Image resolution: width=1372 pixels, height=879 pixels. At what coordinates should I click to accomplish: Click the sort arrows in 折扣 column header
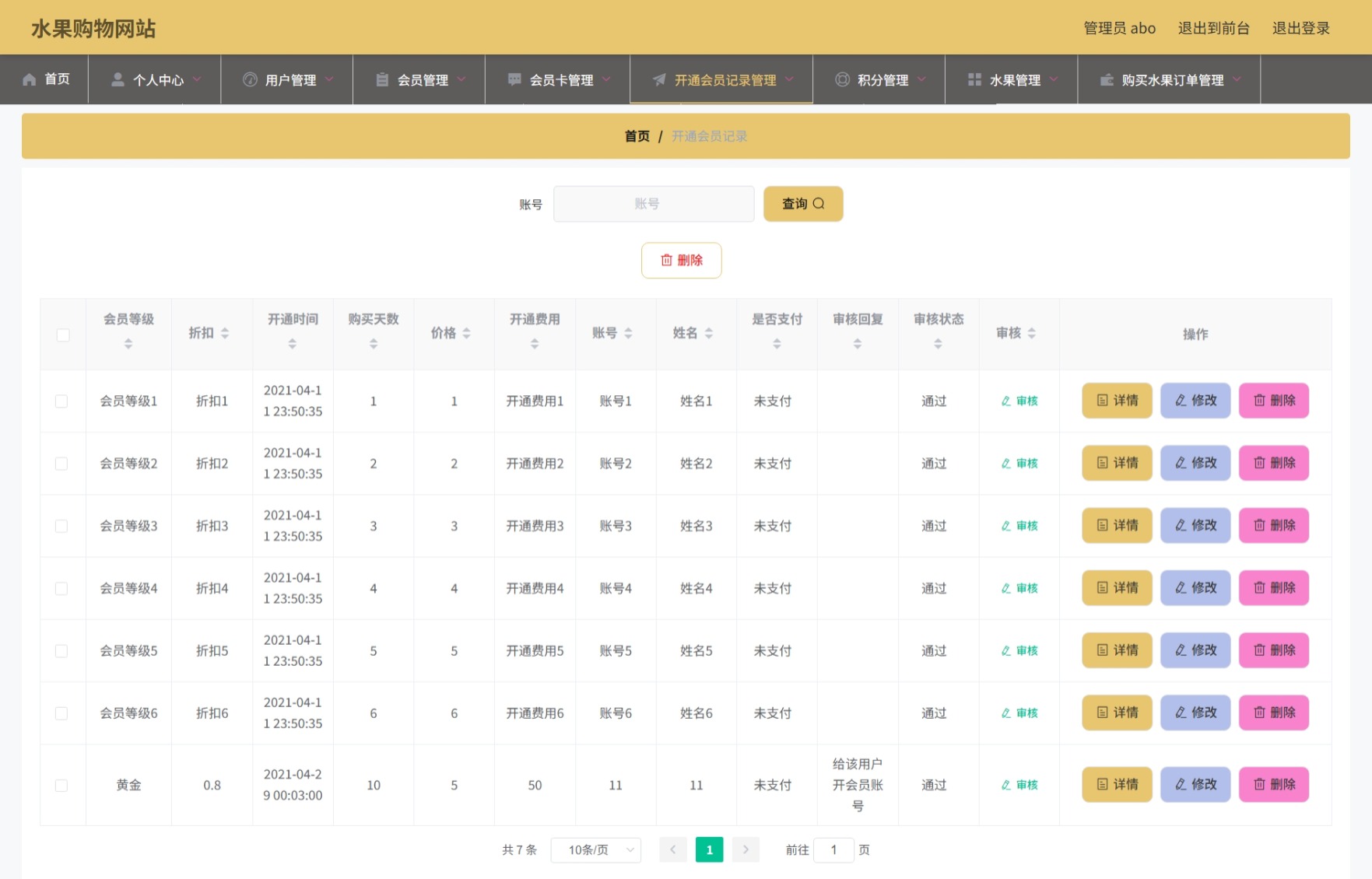[225, 333]
